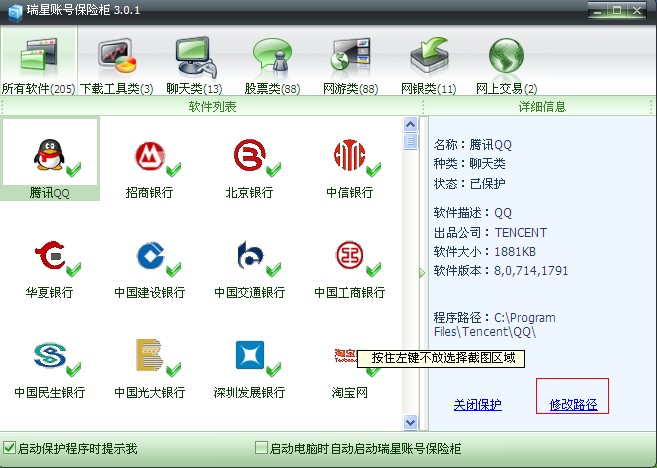Toggle 启动保护程序时提示我 checkbox

9,447
